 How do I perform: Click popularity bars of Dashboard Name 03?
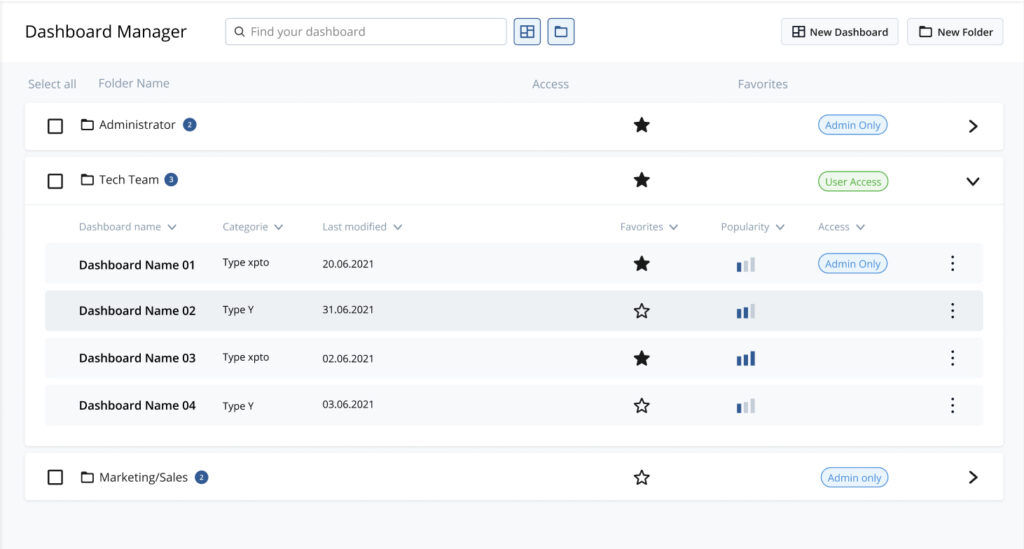click(x=745, y=358)
